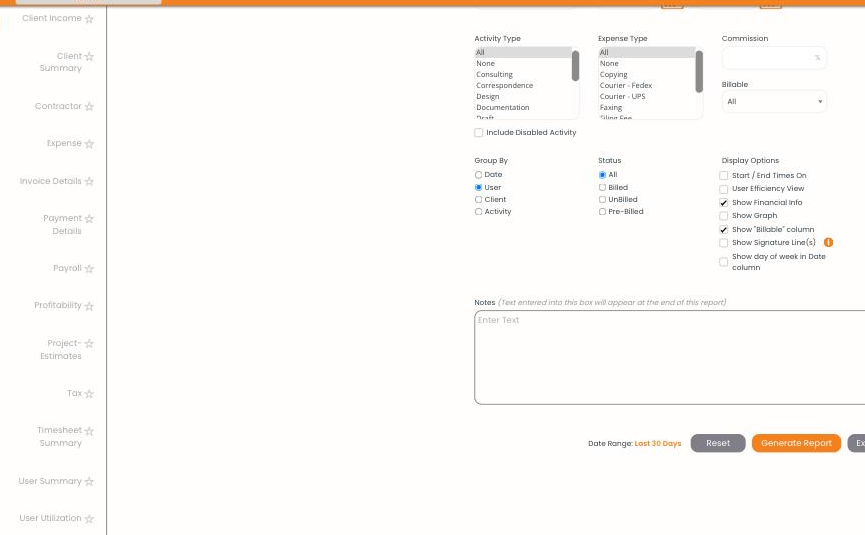The height and width of the screenshot is (535, 865).
Task: Enable Show Signature Line(s)
Action: point(724,243)
